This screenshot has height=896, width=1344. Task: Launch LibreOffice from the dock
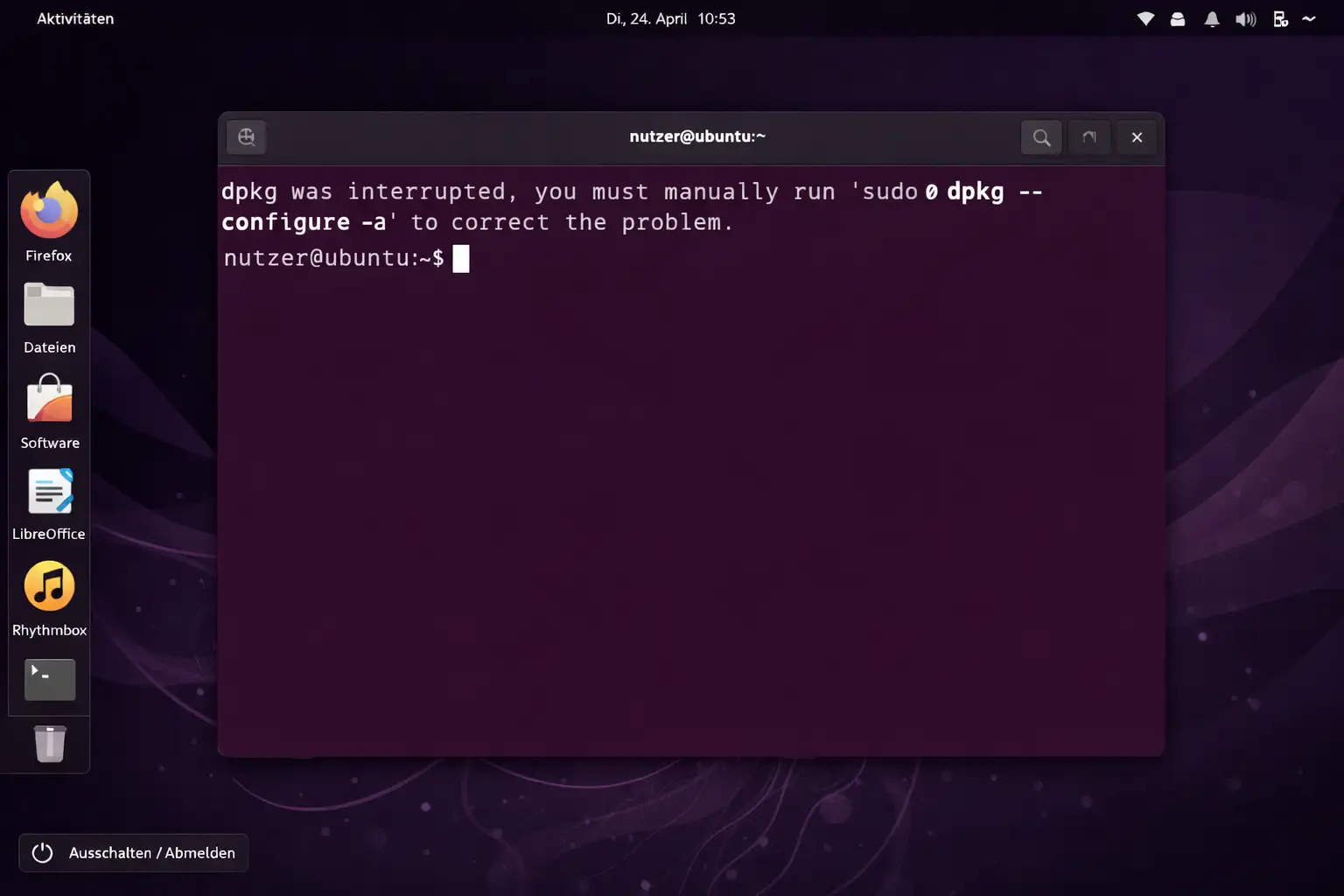pos(48,490)
